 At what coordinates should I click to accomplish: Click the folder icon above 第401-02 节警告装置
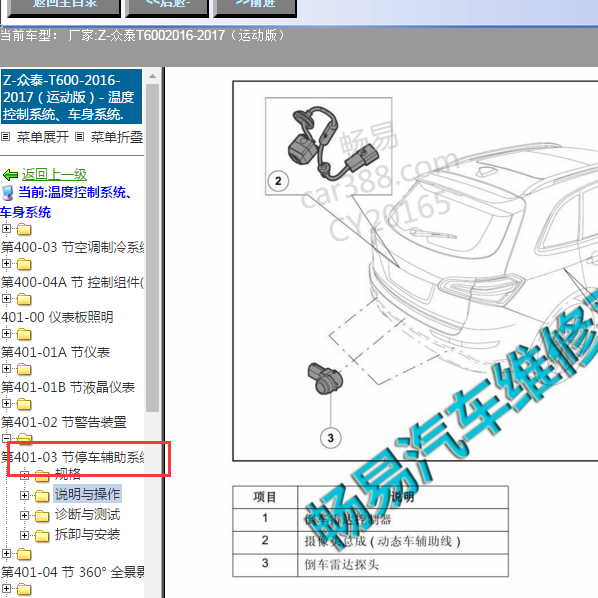point(24,404)
